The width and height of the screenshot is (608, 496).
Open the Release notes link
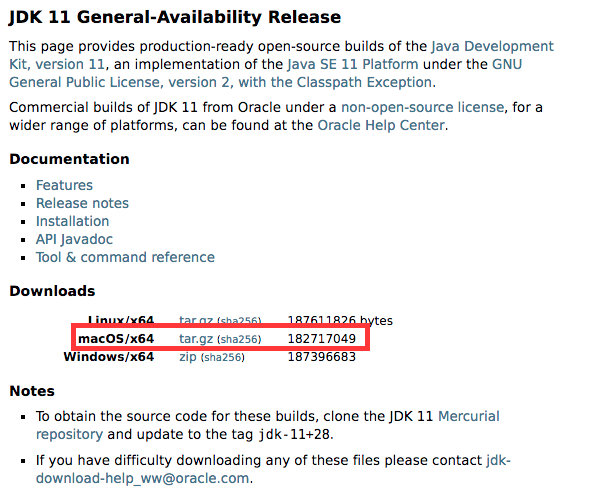[x=82, y=203]
